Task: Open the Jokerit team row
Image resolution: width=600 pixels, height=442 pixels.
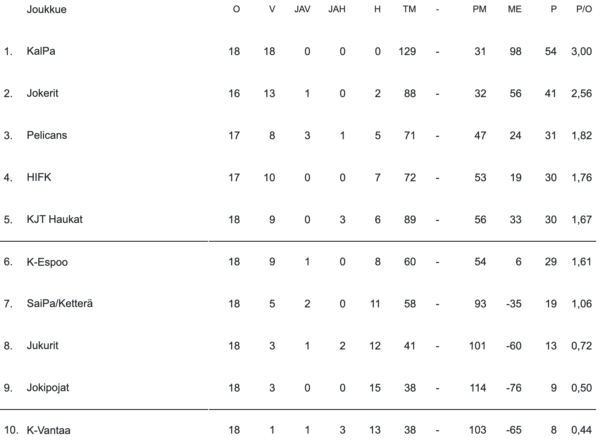Action: (45, 93)
